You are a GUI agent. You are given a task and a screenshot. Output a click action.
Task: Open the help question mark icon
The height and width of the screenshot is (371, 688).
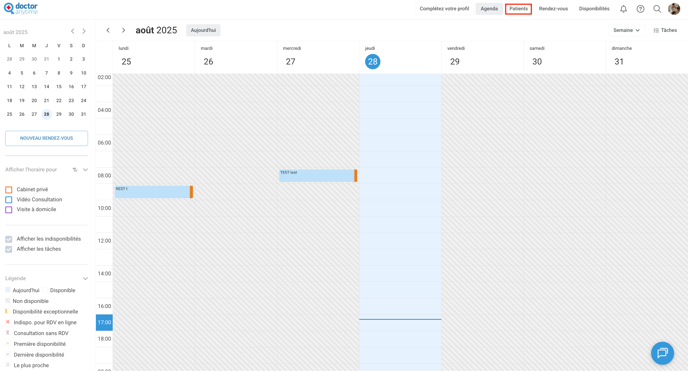pyautogui.click(x=640, y=9)
